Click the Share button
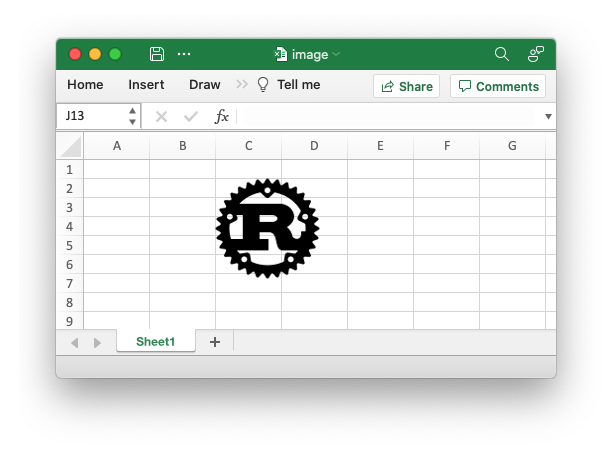 [407, 86]
